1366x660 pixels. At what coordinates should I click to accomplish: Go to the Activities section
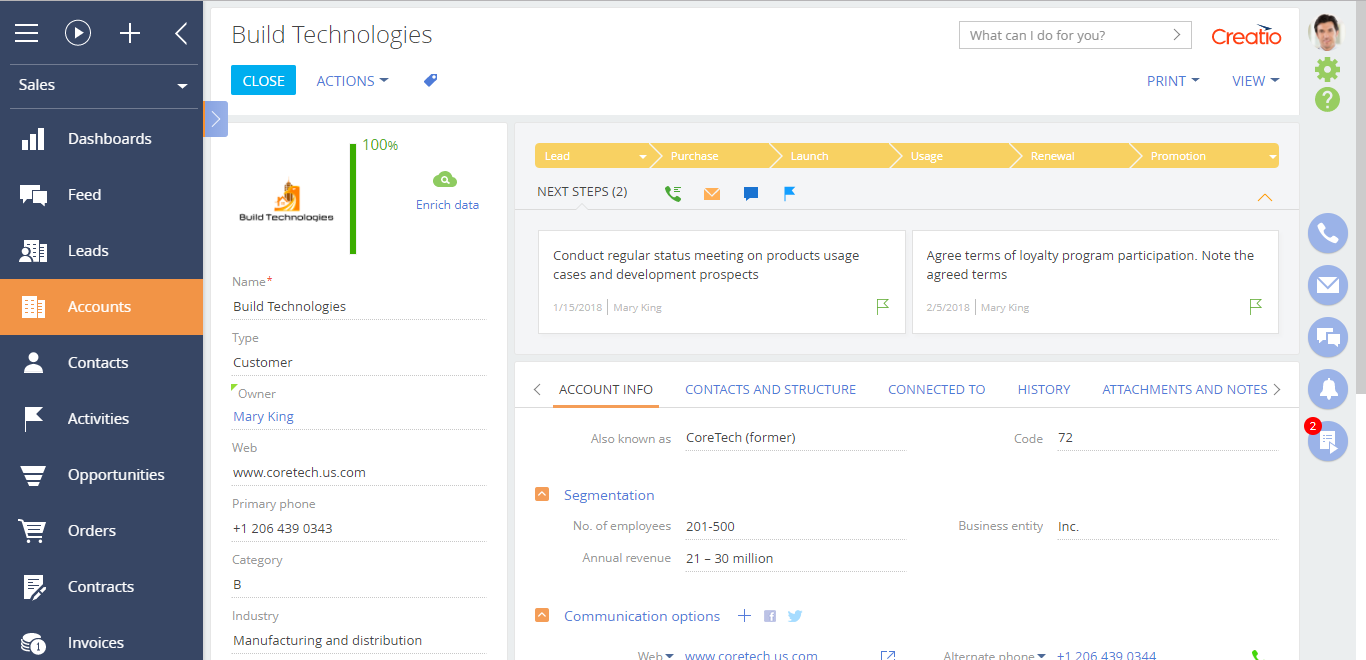[102, 419]
